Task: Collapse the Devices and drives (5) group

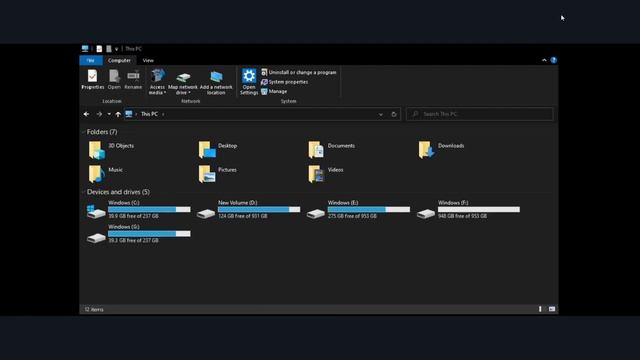Action: pyautogui.click(x=84, y=192)
